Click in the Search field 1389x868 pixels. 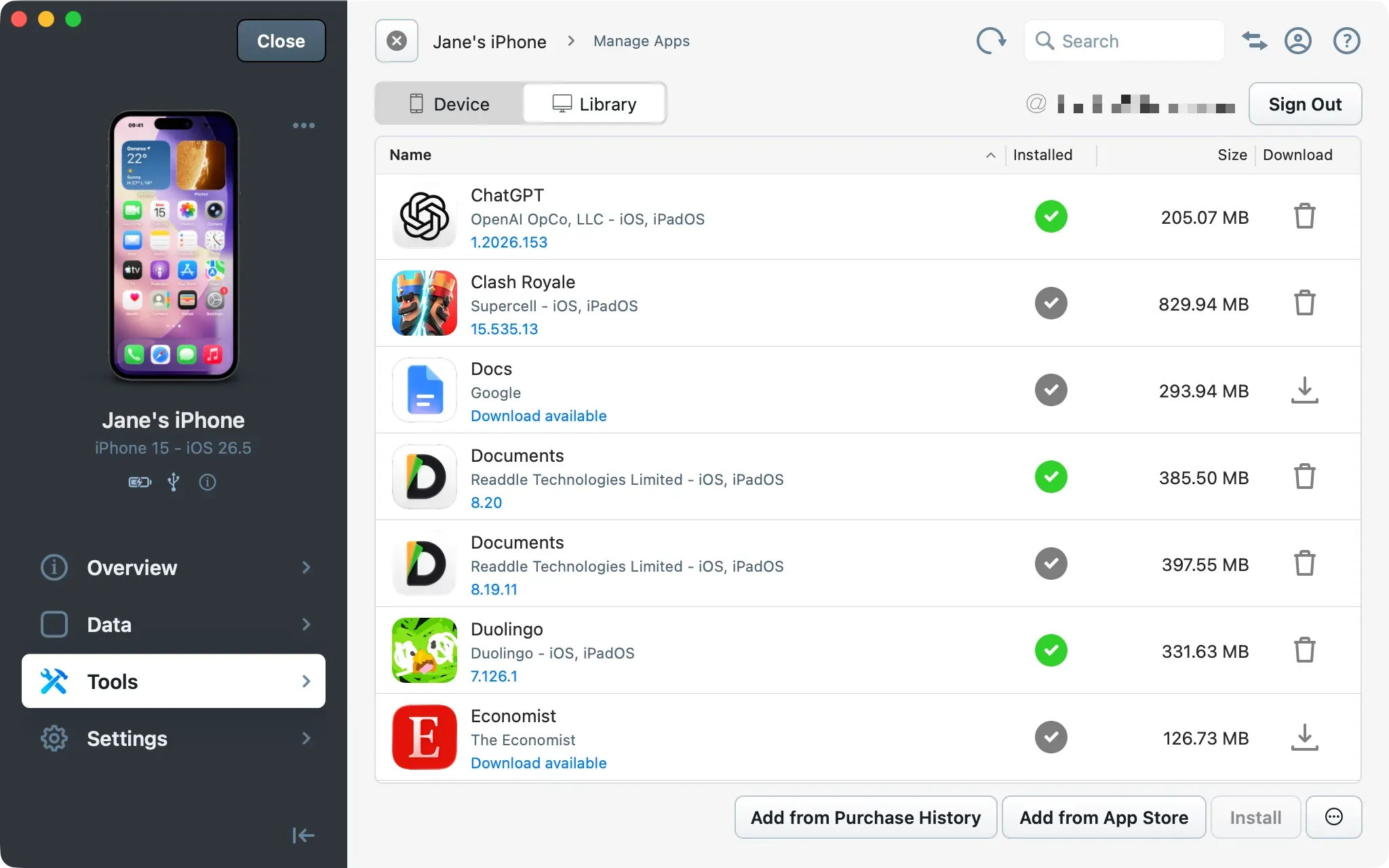1124,41
